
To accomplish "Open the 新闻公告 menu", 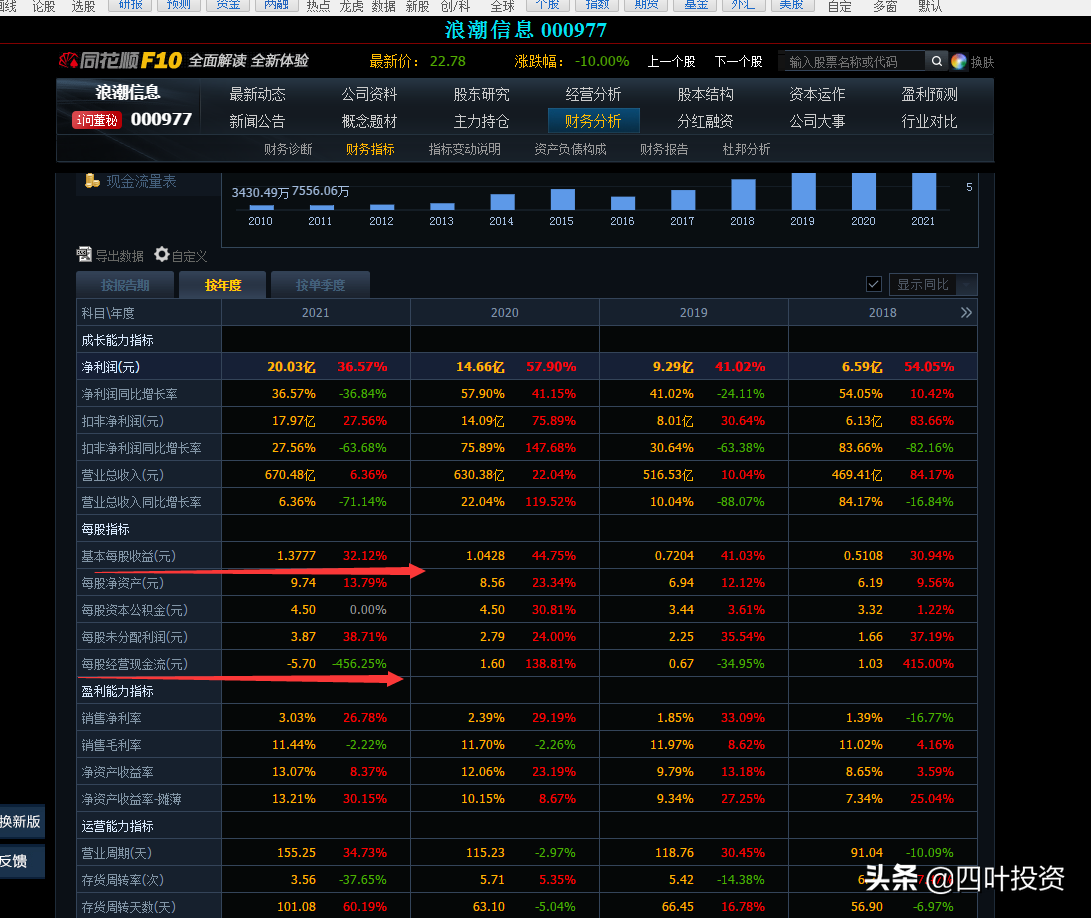I will (257, 121).
